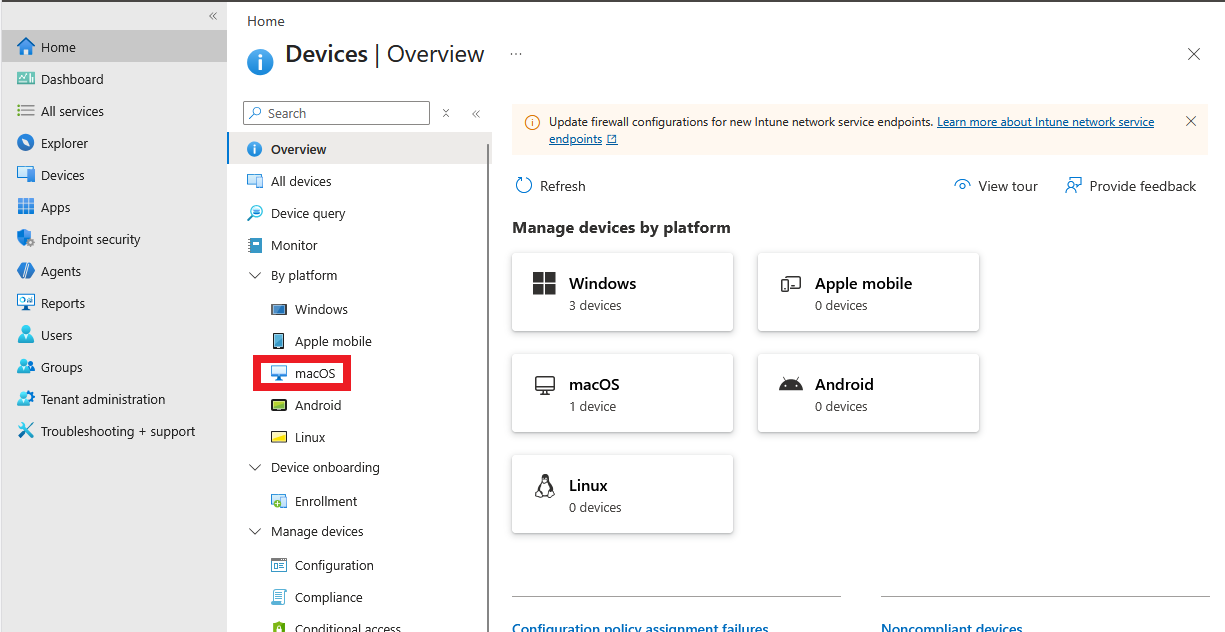The image size is (1225, 632).
Task: Click the All services list icon
Action: [26, 111]
